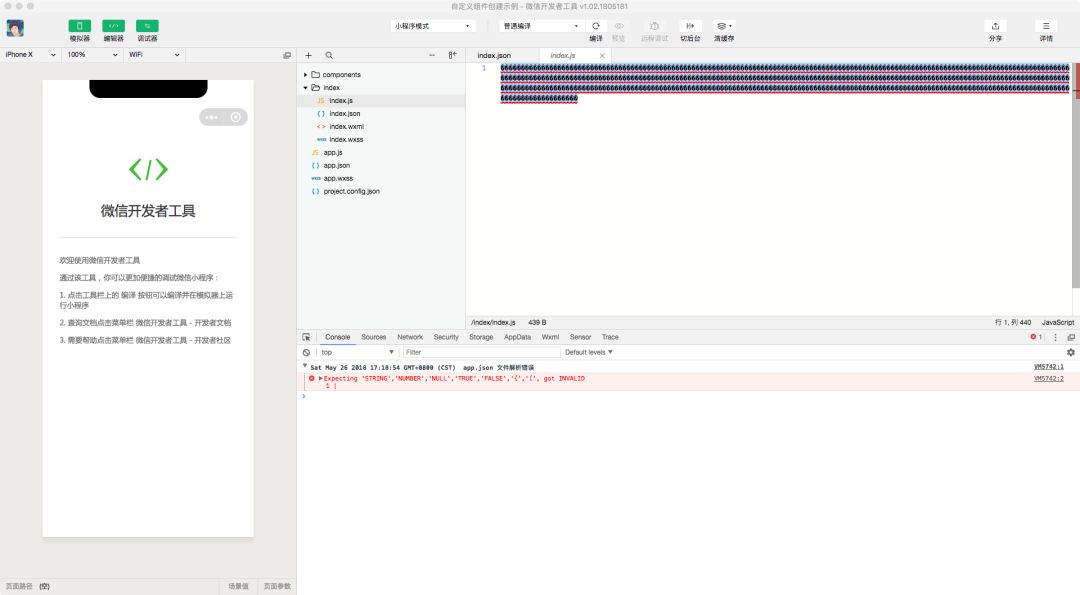
Task: Open the Default levels dropdown
Action: (x=588, y=353)
